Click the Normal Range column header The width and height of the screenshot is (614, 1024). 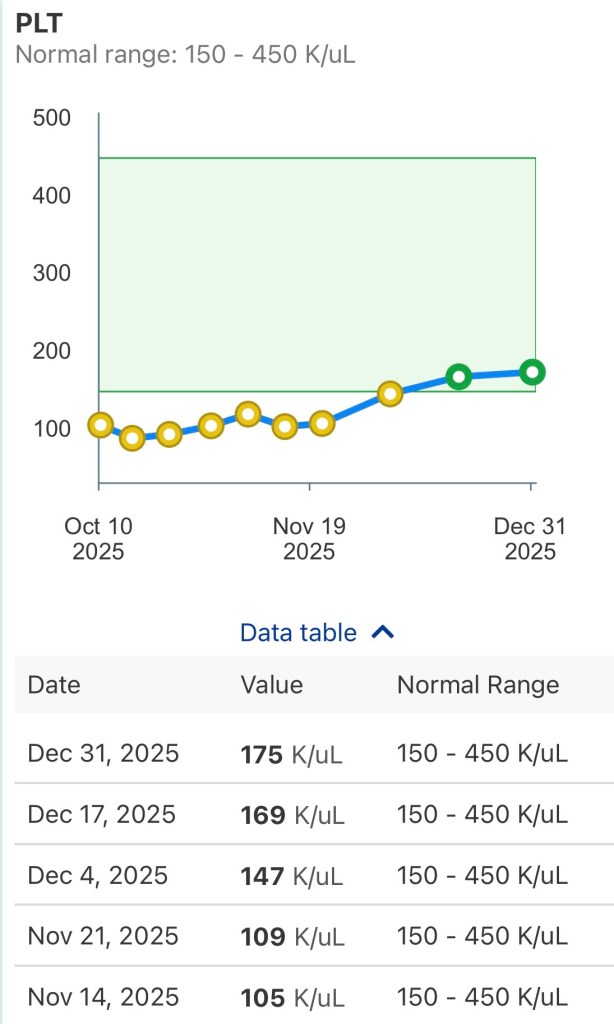(x=478, y=685)
